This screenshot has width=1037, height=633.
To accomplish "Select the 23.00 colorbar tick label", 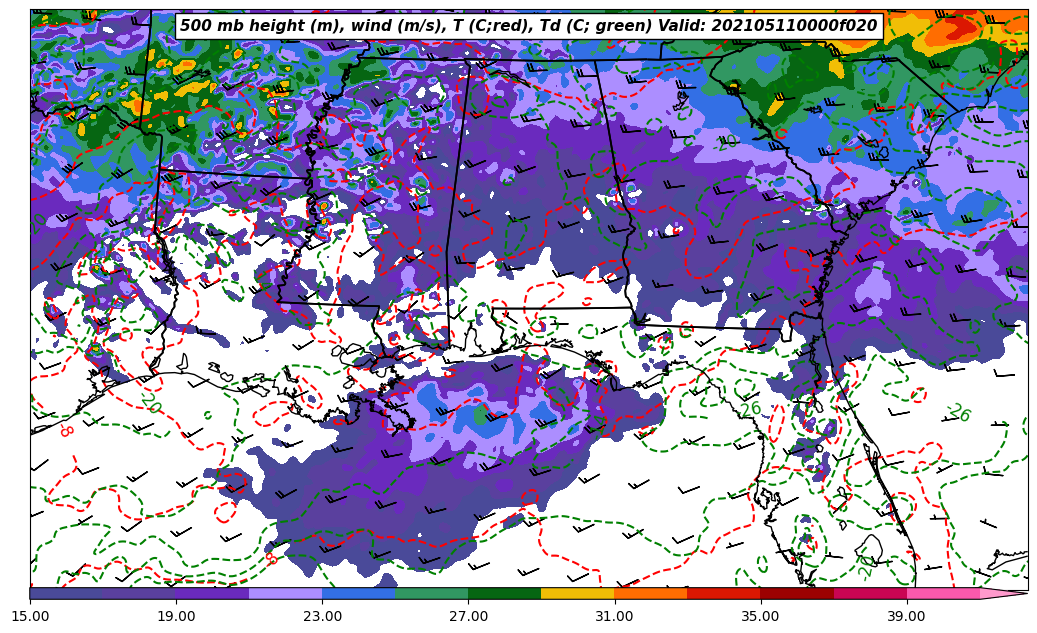I will pos(322,616).
